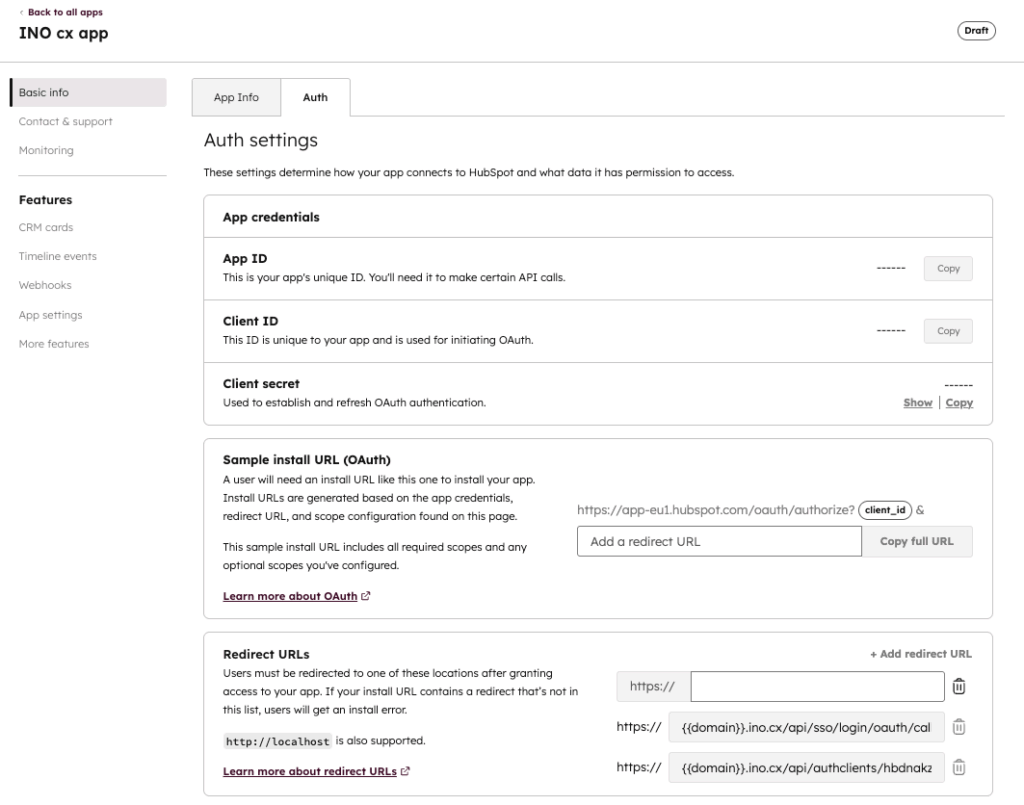Copy the App ID value

coord(947,268)
